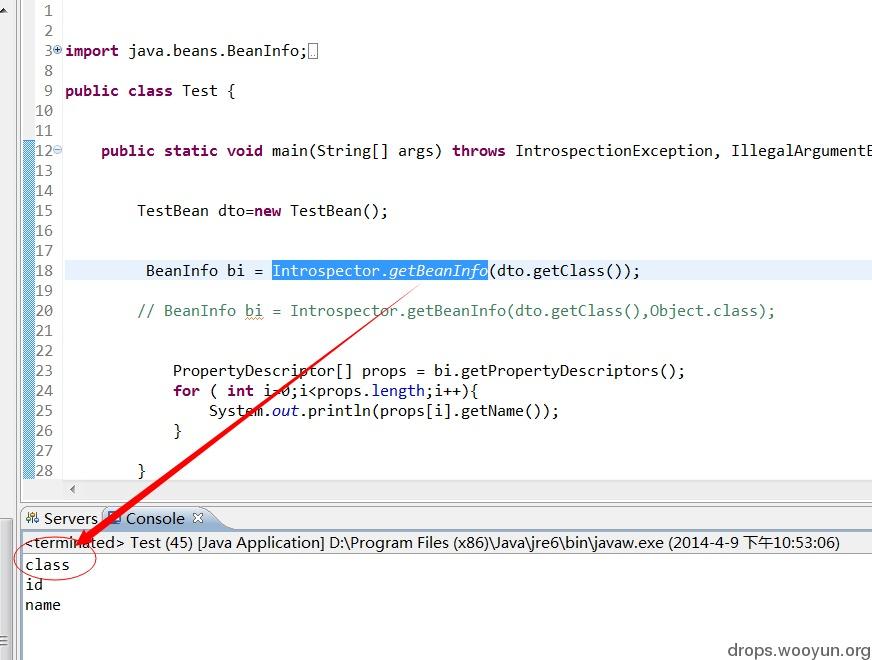Viewport: 872px width, 660px height.
Task: Close the Console view with X icon
Action: pos(198,518)
